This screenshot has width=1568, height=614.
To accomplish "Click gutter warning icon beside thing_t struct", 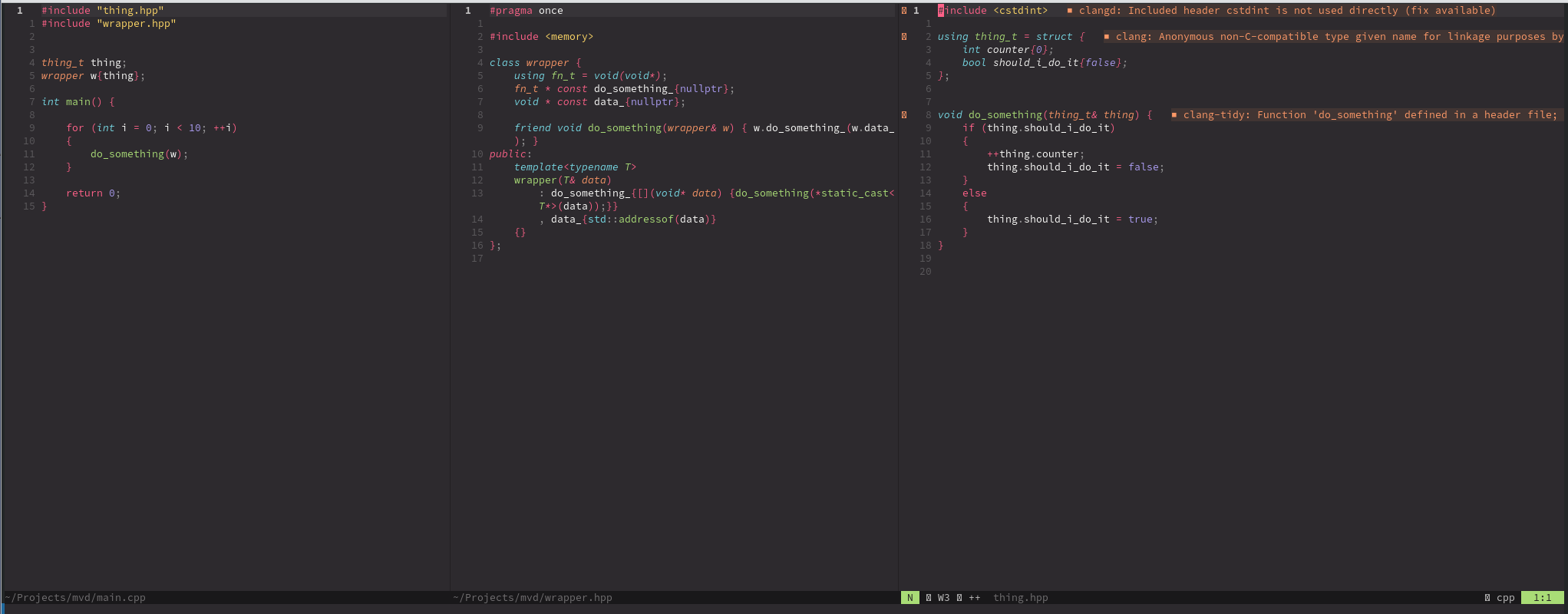I will click(904, 37).
